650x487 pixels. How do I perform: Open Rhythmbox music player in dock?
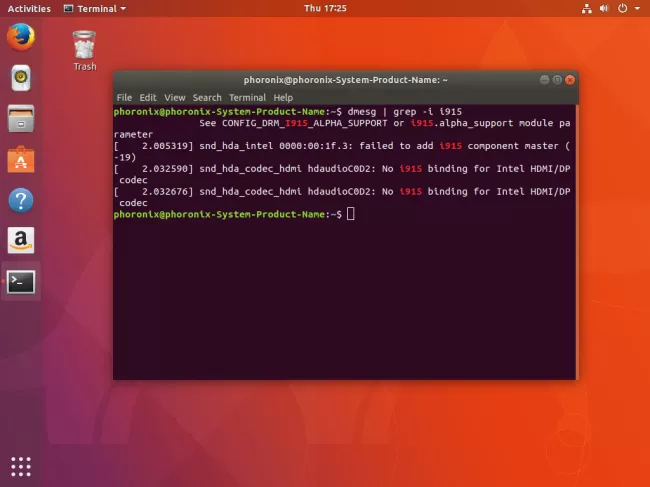pyautogui.click(x=21, y=77)
